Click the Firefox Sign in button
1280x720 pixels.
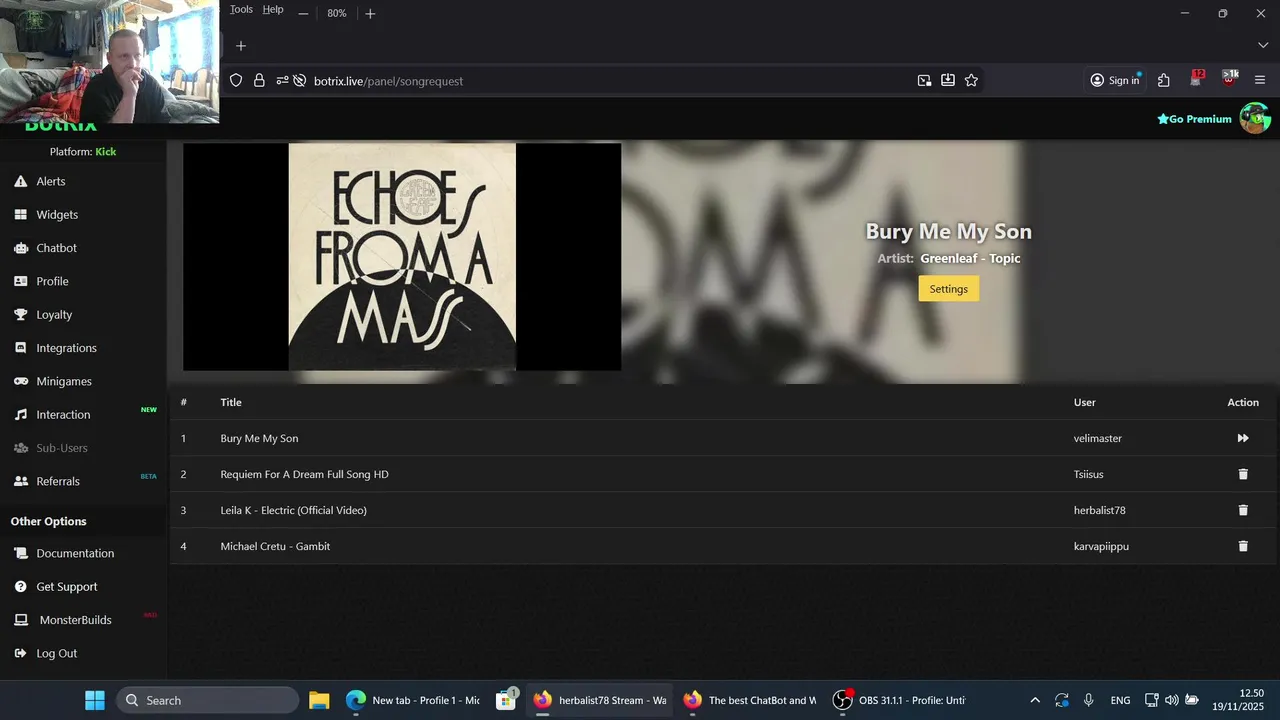coord(1114,81)
